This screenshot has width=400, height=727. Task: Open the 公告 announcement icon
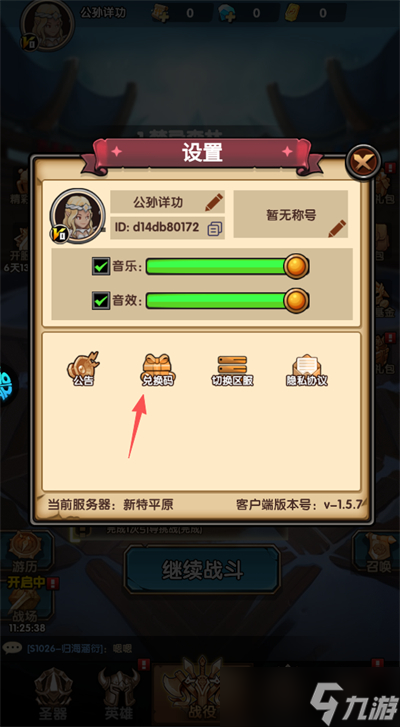click(x=83, y=369)
